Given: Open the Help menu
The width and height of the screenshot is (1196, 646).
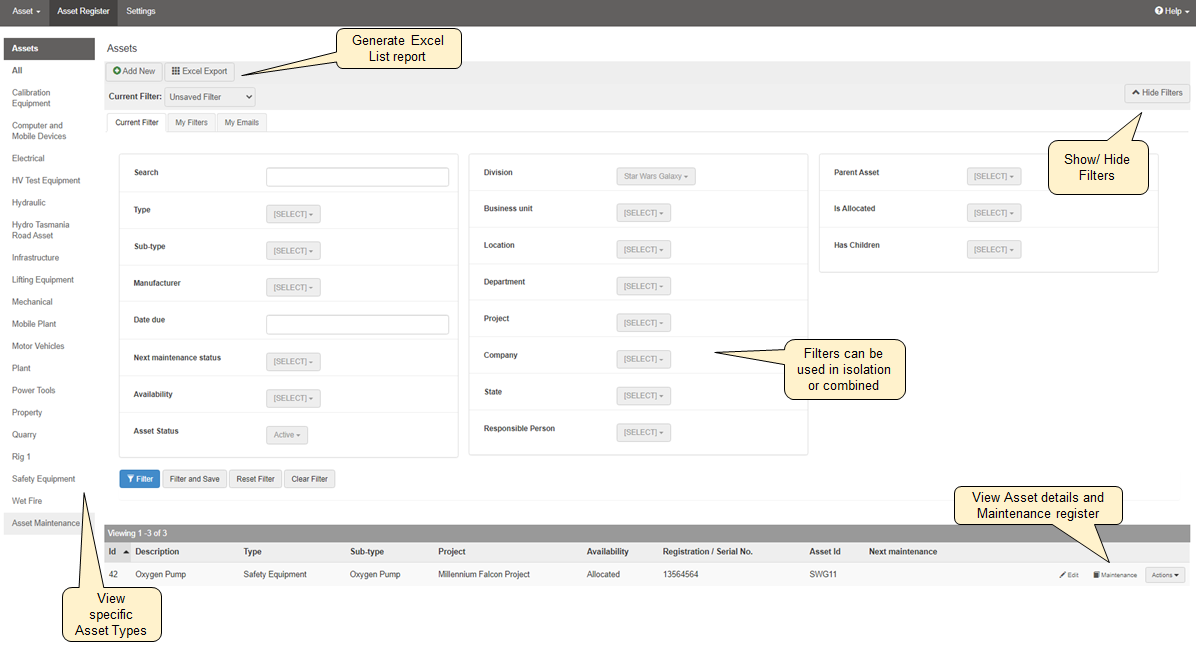Looking at the screenshot, I should [1168, 11].
